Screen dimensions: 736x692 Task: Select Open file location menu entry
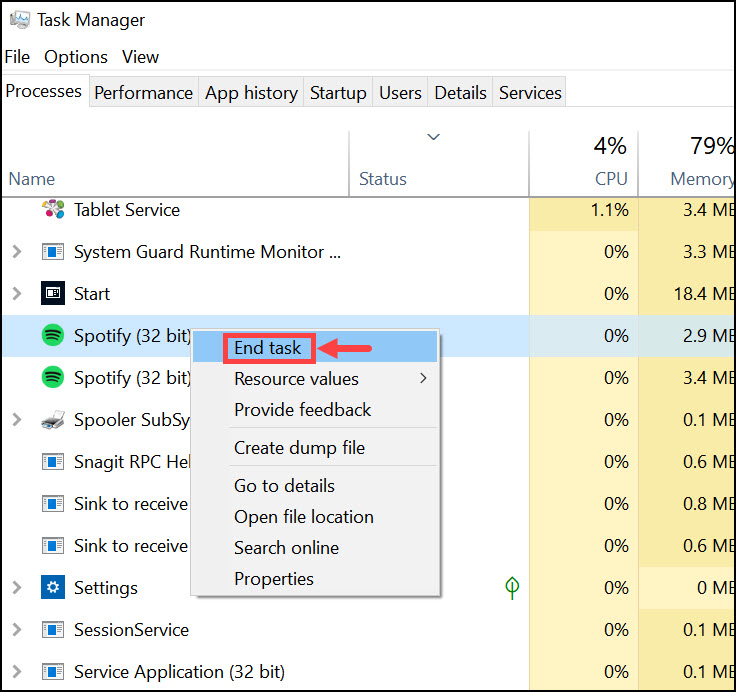pos(304,517)
